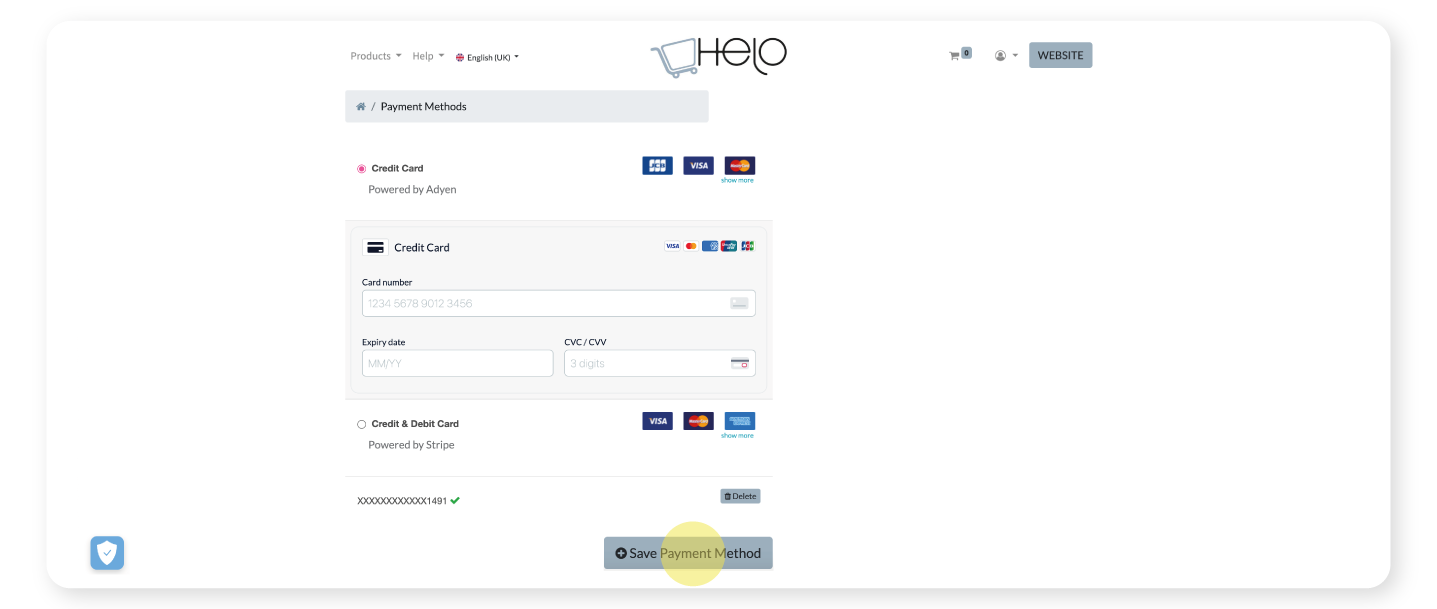The height and width of the screenshot is (609, 1437).
Task: Click the Mastercard logo for Adyen option
Action: [740, 165]
